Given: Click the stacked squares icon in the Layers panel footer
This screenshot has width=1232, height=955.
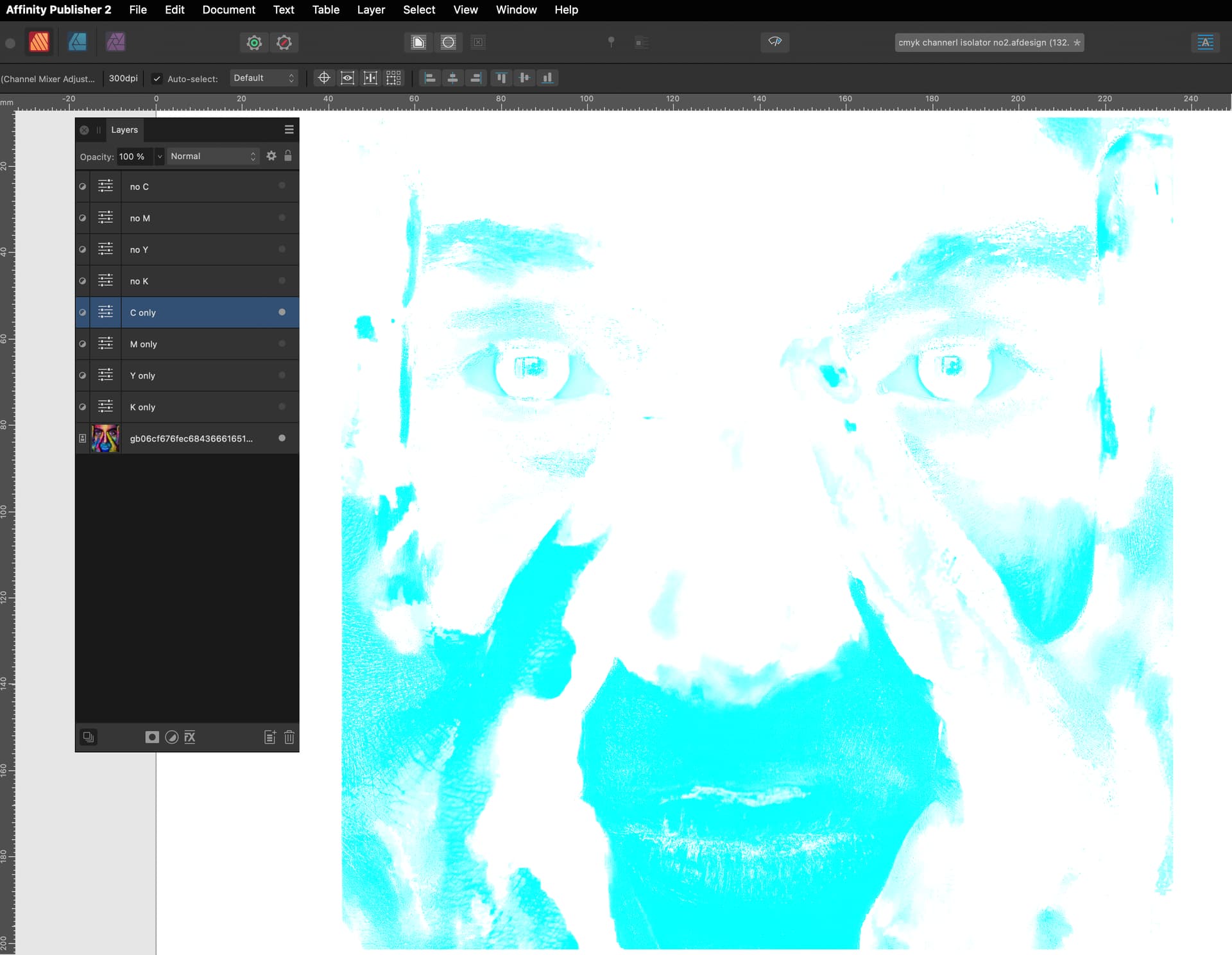Looking at the screenshot, I should (x=89, y=737).
